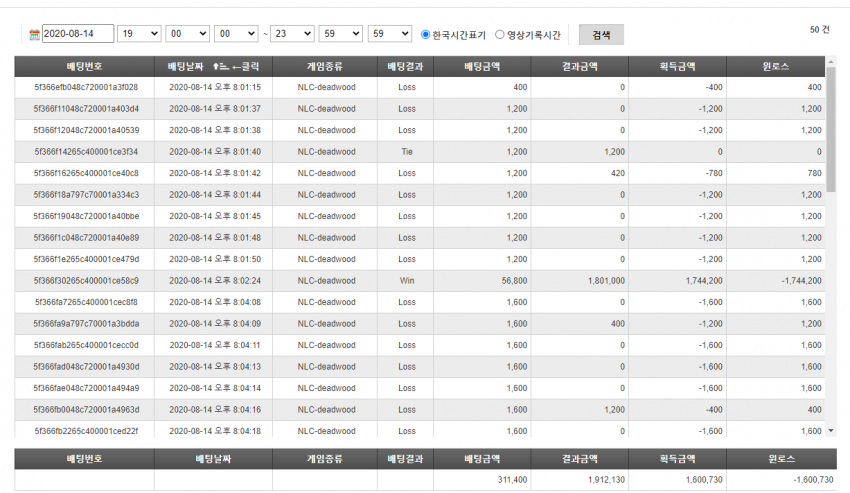Open the end minute dropdown next to 23
Image resolution: width=850 pixels, height=493 pixels.
tap(340, 34)
